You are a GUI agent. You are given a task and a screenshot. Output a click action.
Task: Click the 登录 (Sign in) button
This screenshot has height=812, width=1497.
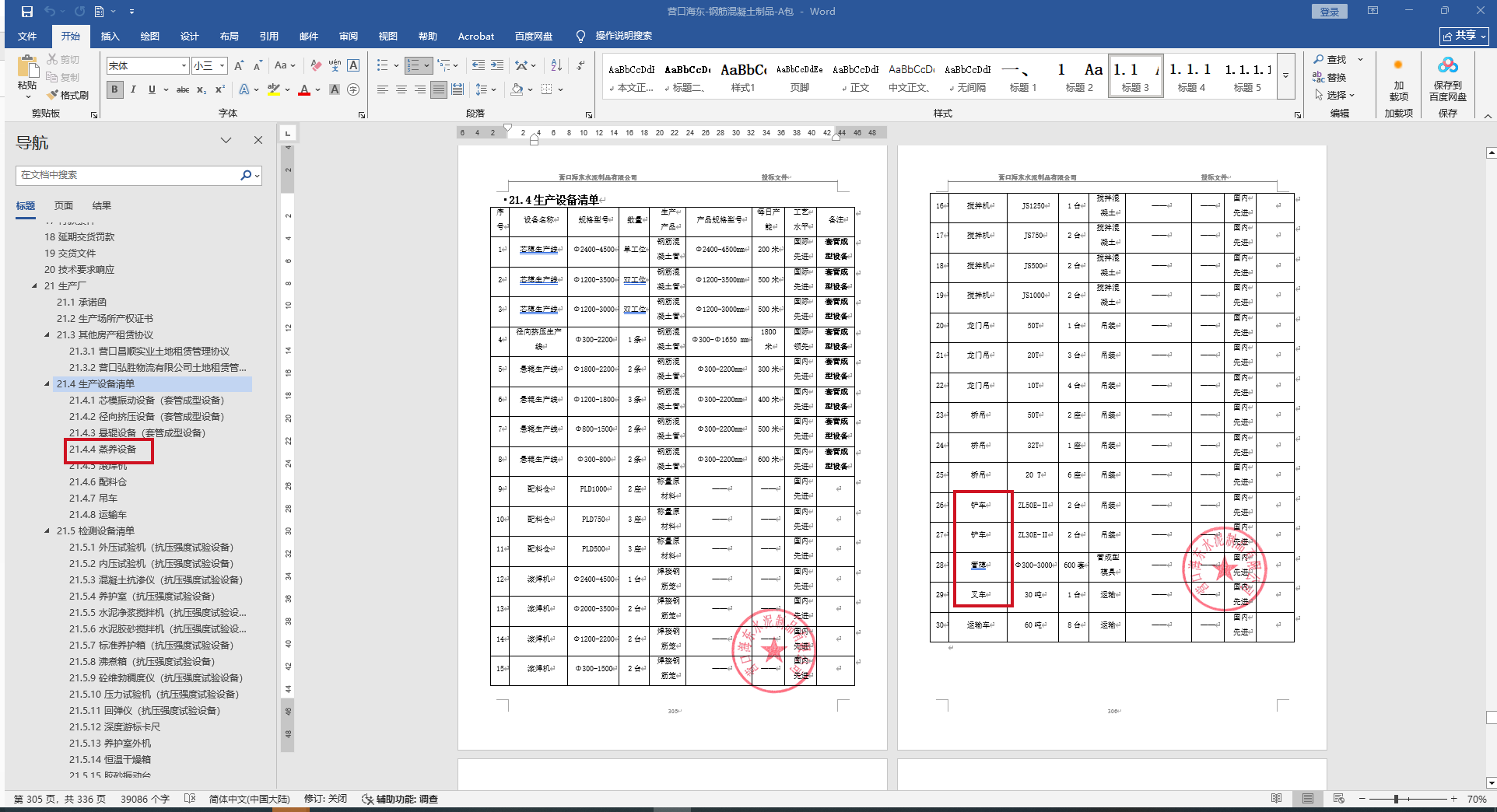click(x=1330, y=12)
